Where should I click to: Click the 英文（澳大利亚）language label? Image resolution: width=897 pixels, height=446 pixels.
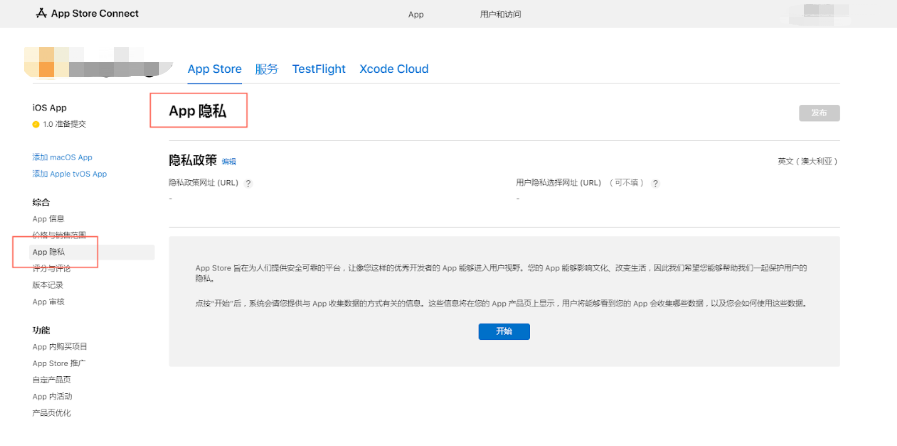(807, 161)
